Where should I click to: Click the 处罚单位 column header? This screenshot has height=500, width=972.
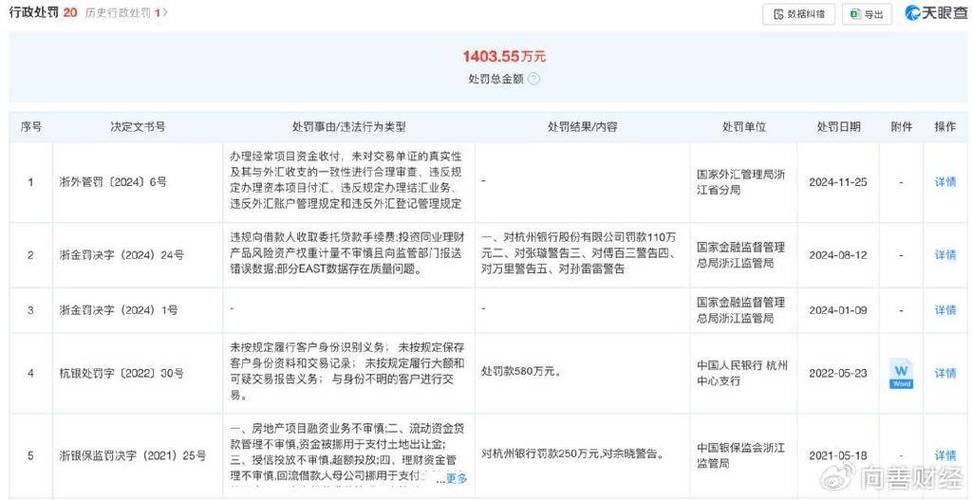pos(743,127)
